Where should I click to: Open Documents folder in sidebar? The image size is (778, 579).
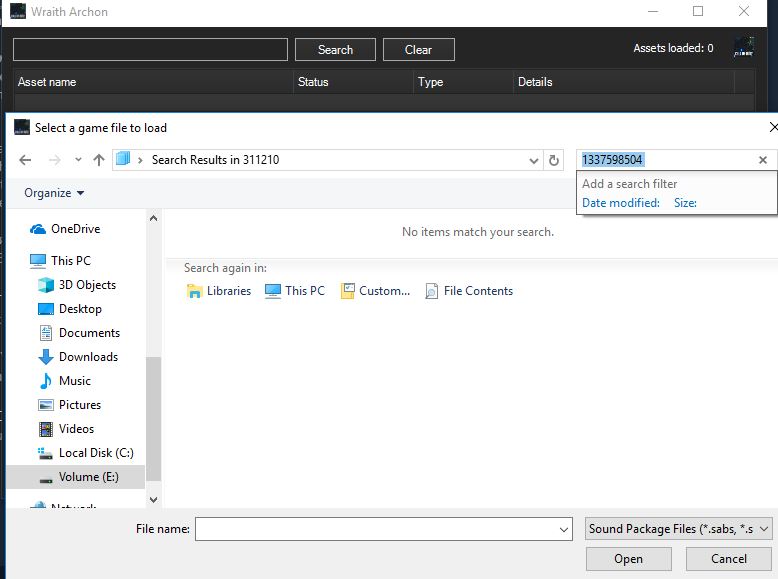(79, 333)
